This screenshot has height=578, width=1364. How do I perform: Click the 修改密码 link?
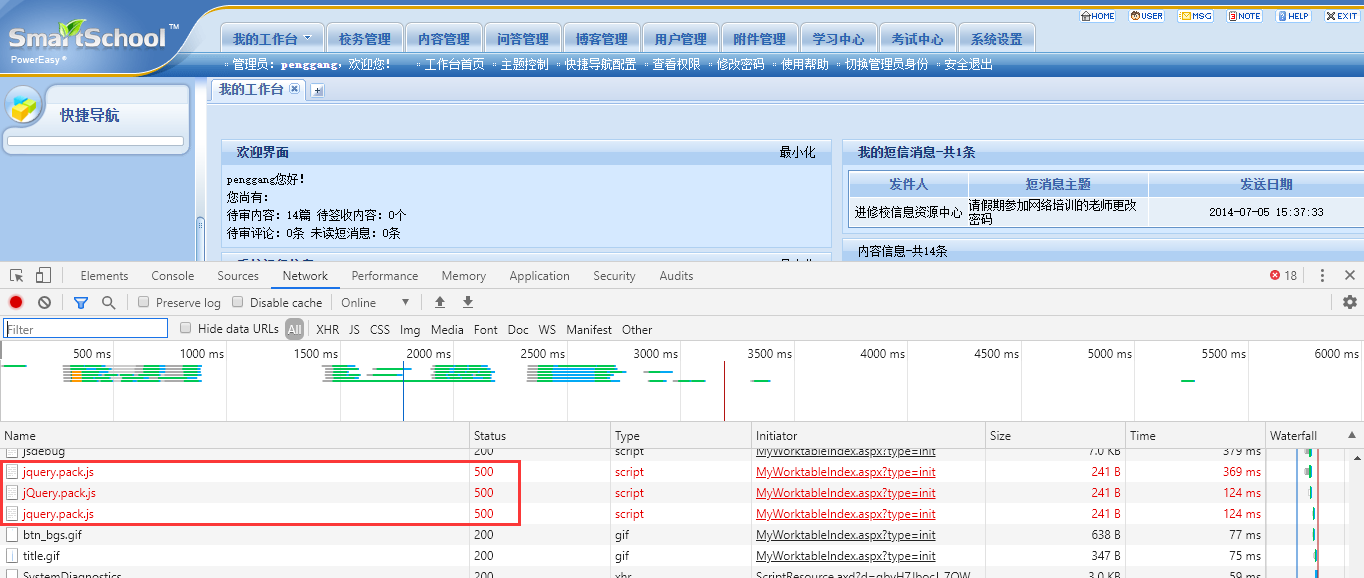740,64
